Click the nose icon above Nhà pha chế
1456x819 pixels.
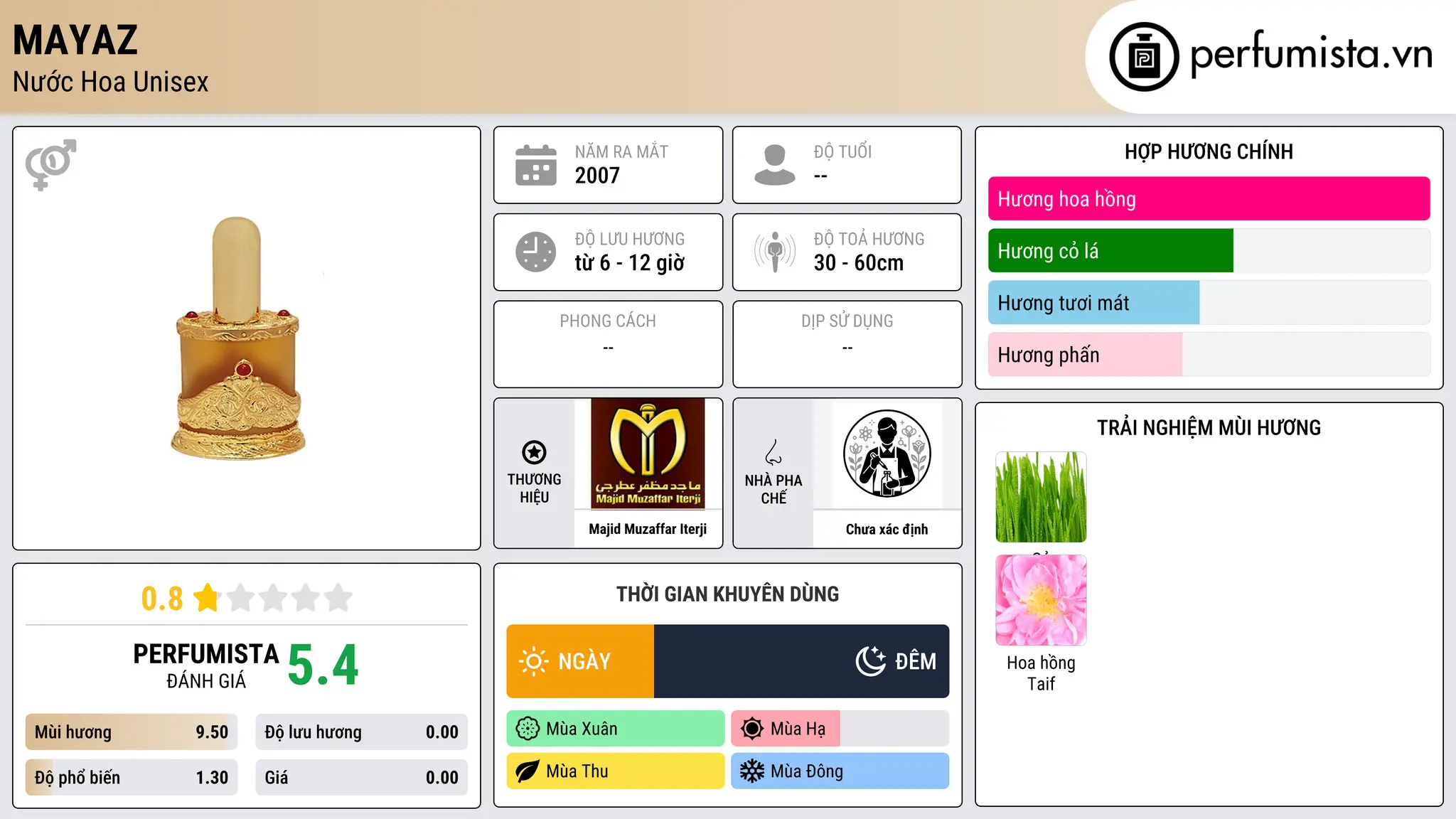[x=773, y=452]
